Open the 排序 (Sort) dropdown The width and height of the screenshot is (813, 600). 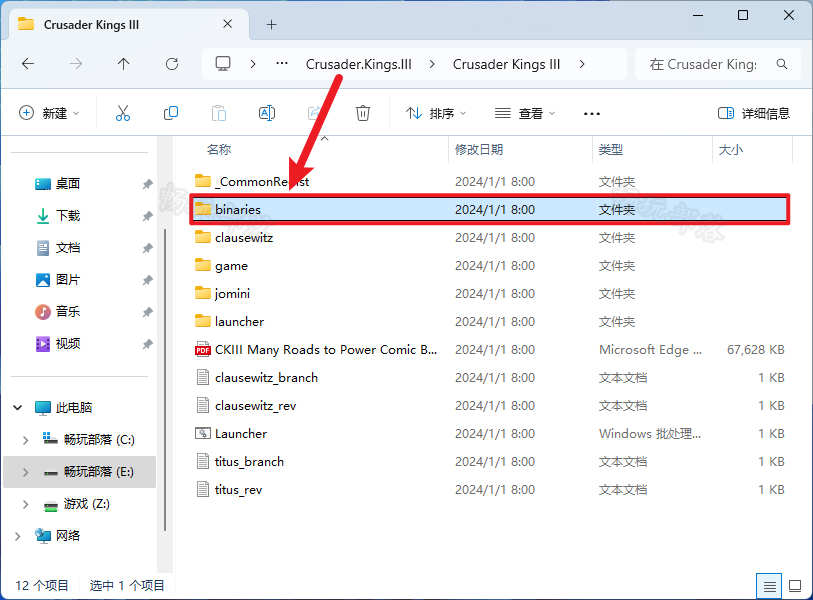436,113
